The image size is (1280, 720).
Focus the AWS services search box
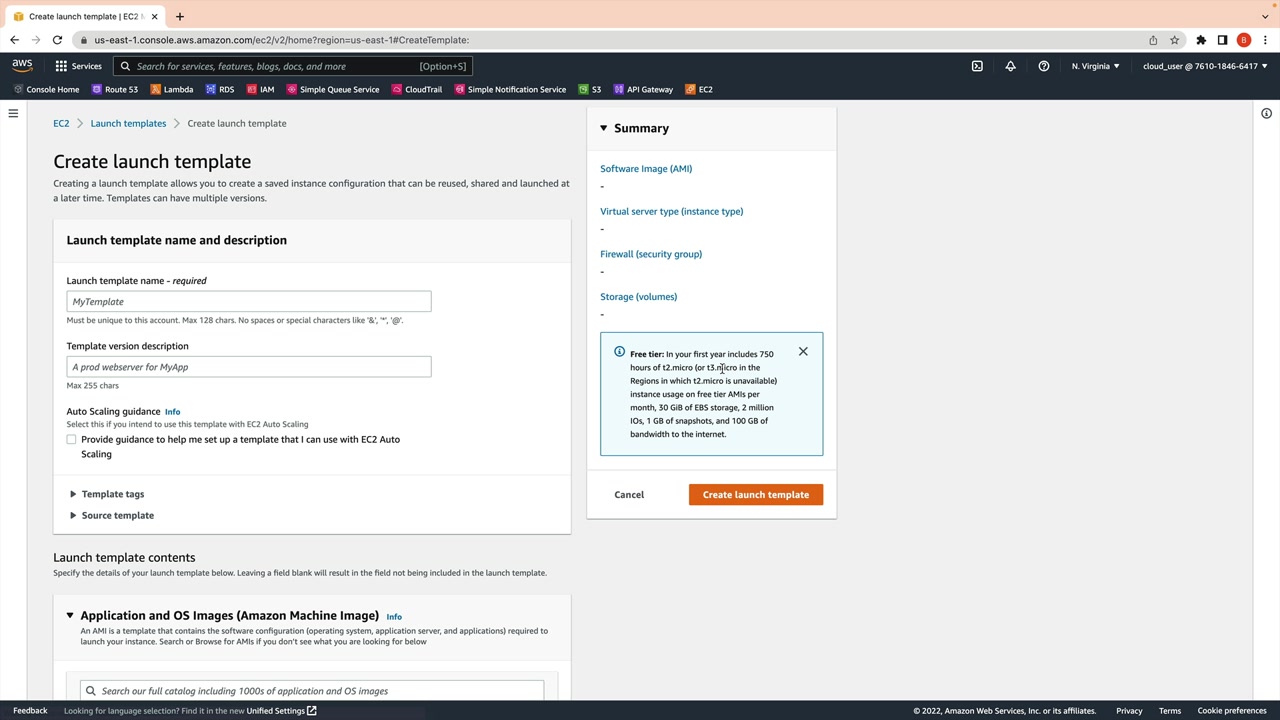coord(292,66)
